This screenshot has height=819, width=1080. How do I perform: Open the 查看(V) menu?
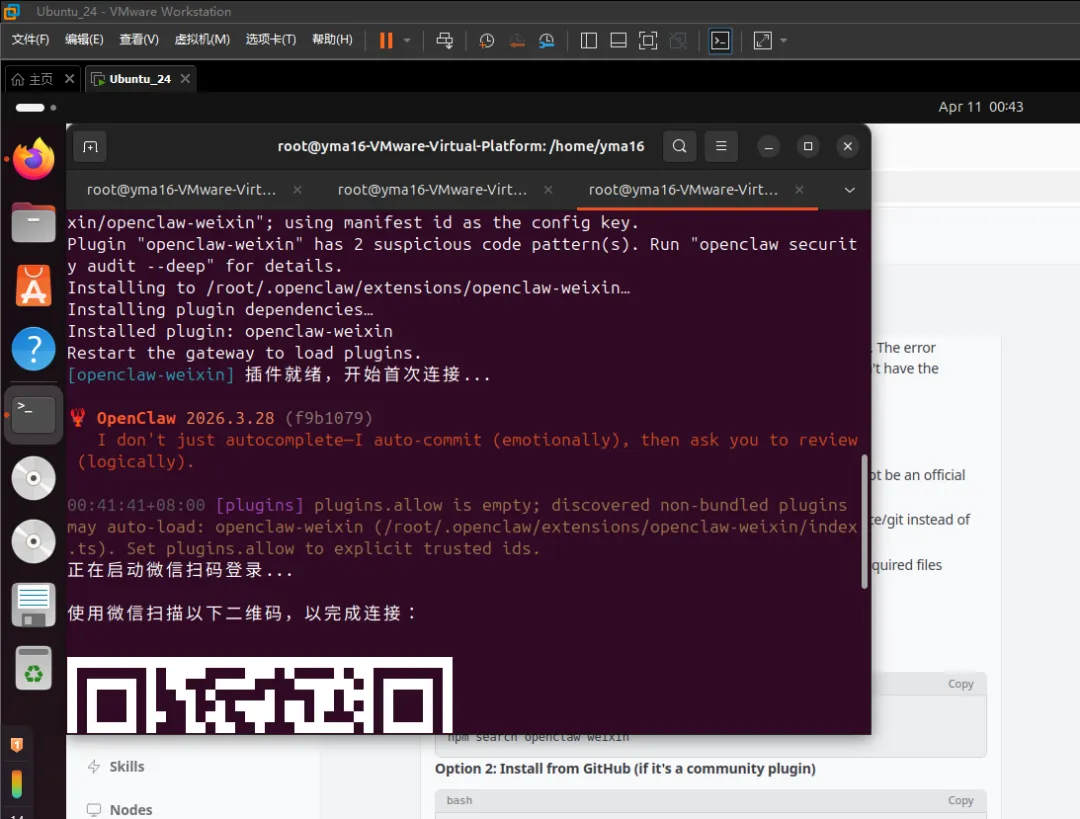138,40
